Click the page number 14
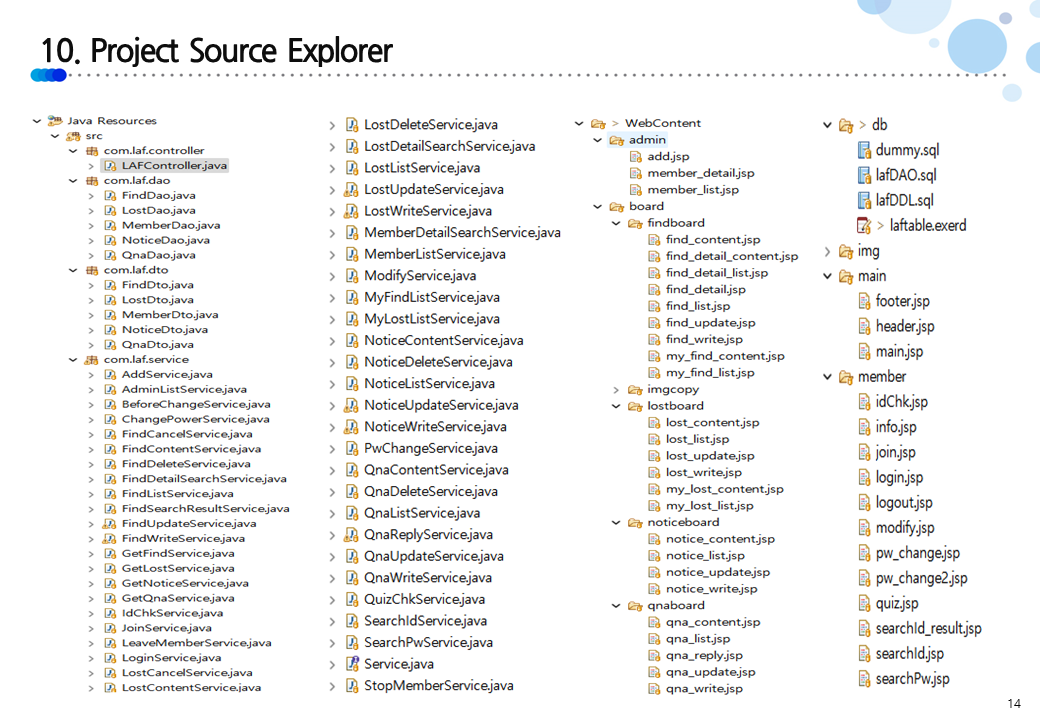The image size is (1040, 720). click(1013, 703)
